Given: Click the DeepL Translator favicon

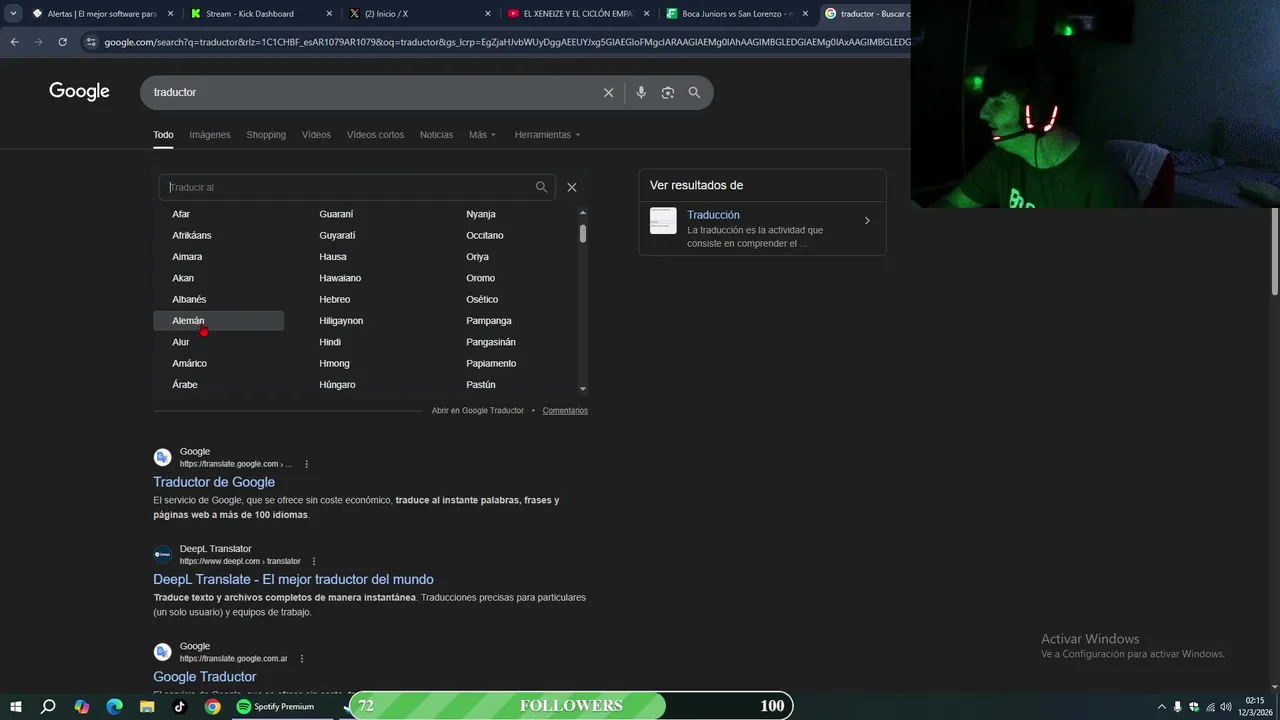Looking at the screenshot, I should 162,554.
